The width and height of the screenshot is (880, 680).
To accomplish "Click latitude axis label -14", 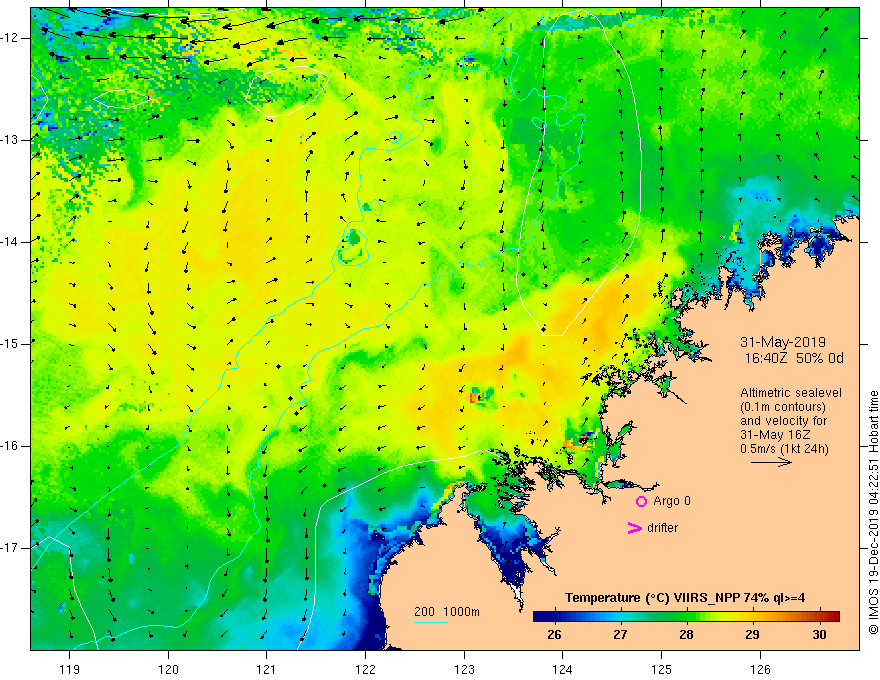I will point(10,242).
